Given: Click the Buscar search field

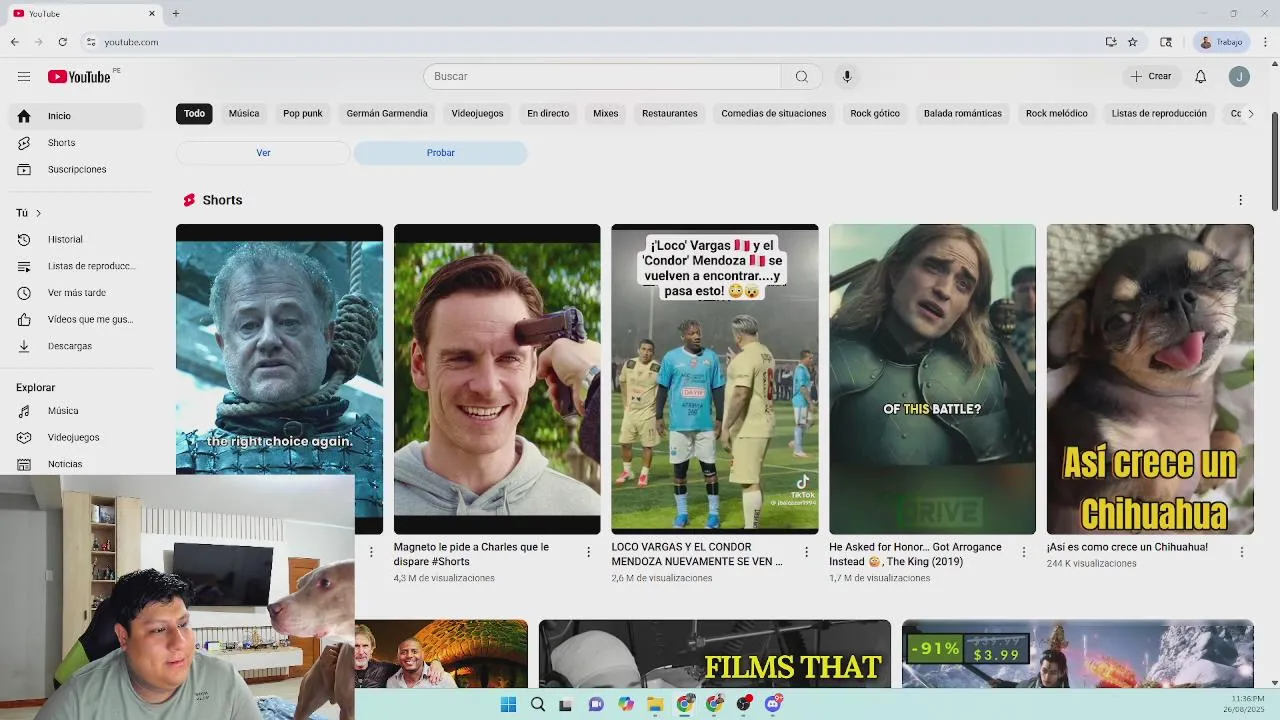Looking at the screenshot, I should tap(602, 76).
